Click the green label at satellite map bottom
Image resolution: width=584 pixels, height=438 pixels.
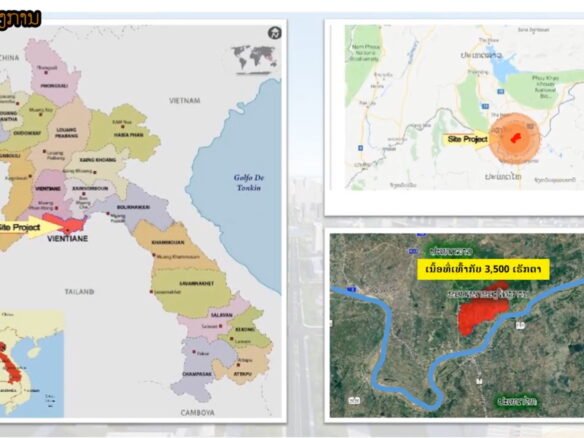[518, 402]
